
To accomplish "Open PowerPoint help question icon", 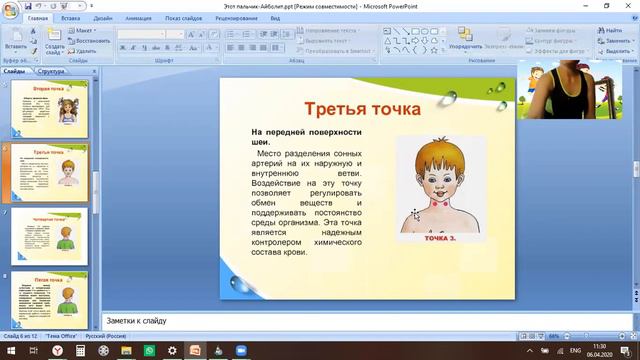I will [635, 18].
